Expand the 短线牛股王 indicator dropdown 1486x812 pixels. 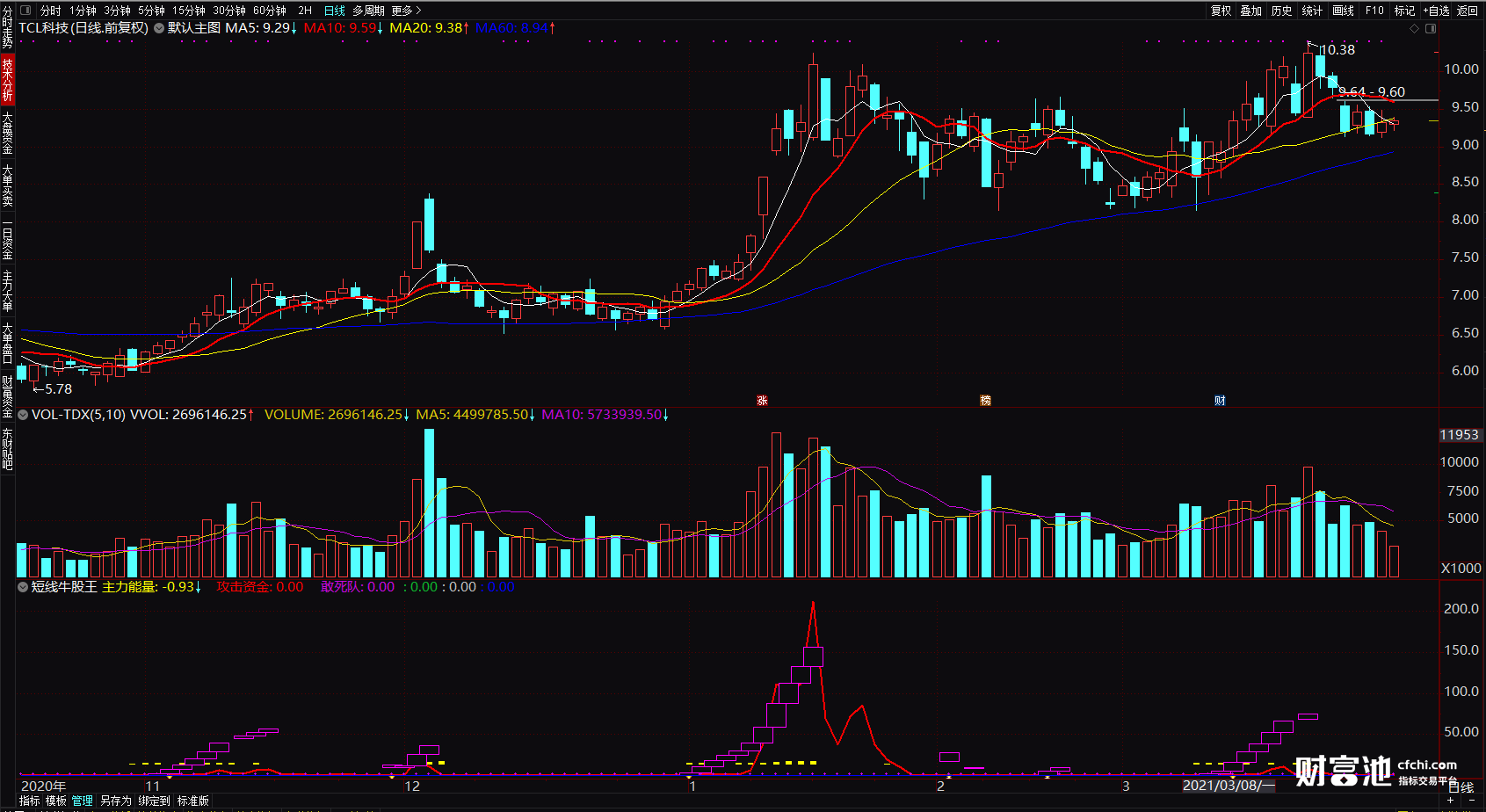pyautogui.click(x=23, y=586)
